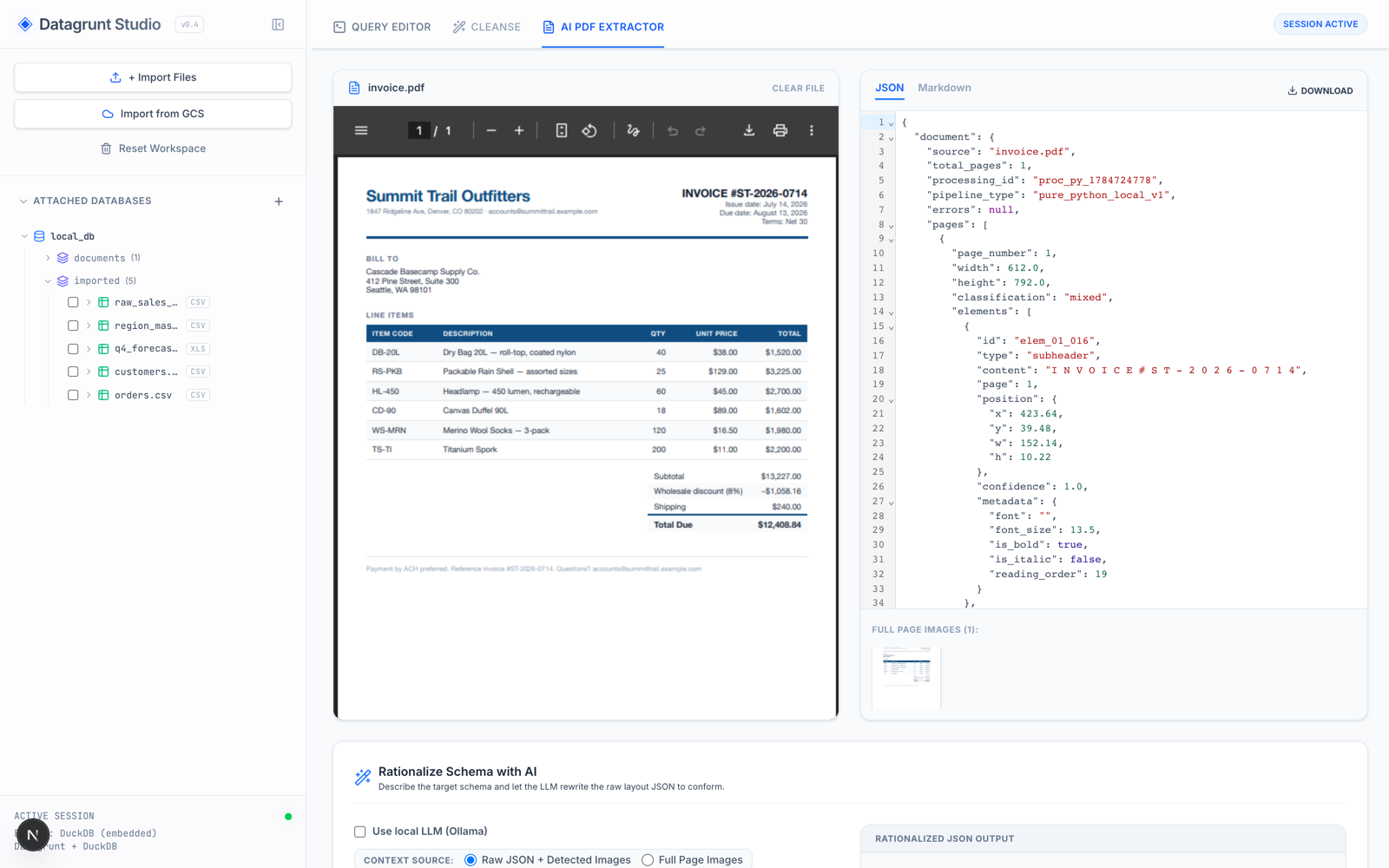The image size is (1389, 868).
Task: Select the AI PDF Extractor tab
Action: (603, 27)
